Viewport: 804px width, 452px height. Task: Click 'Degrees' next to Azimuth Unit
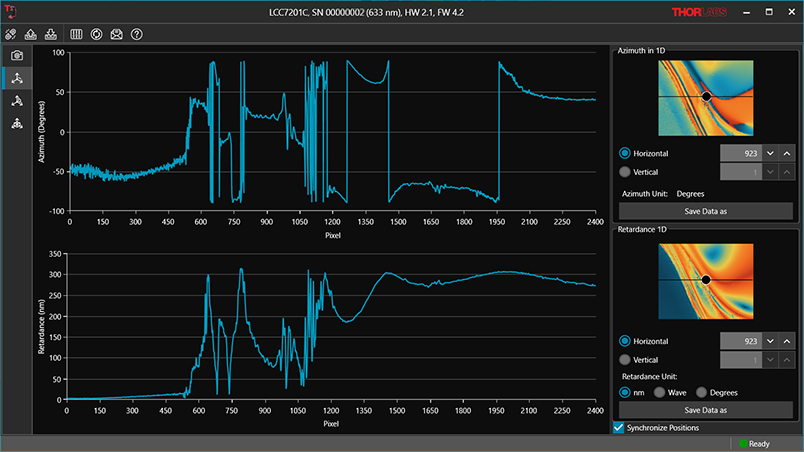(x=690, y=194)
